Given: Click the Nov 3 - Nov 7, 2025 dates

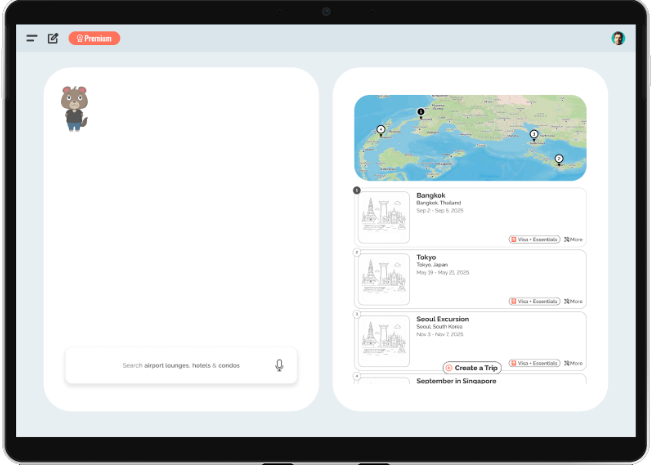Looking at the screenshot, I should click(x=440, y=334).
